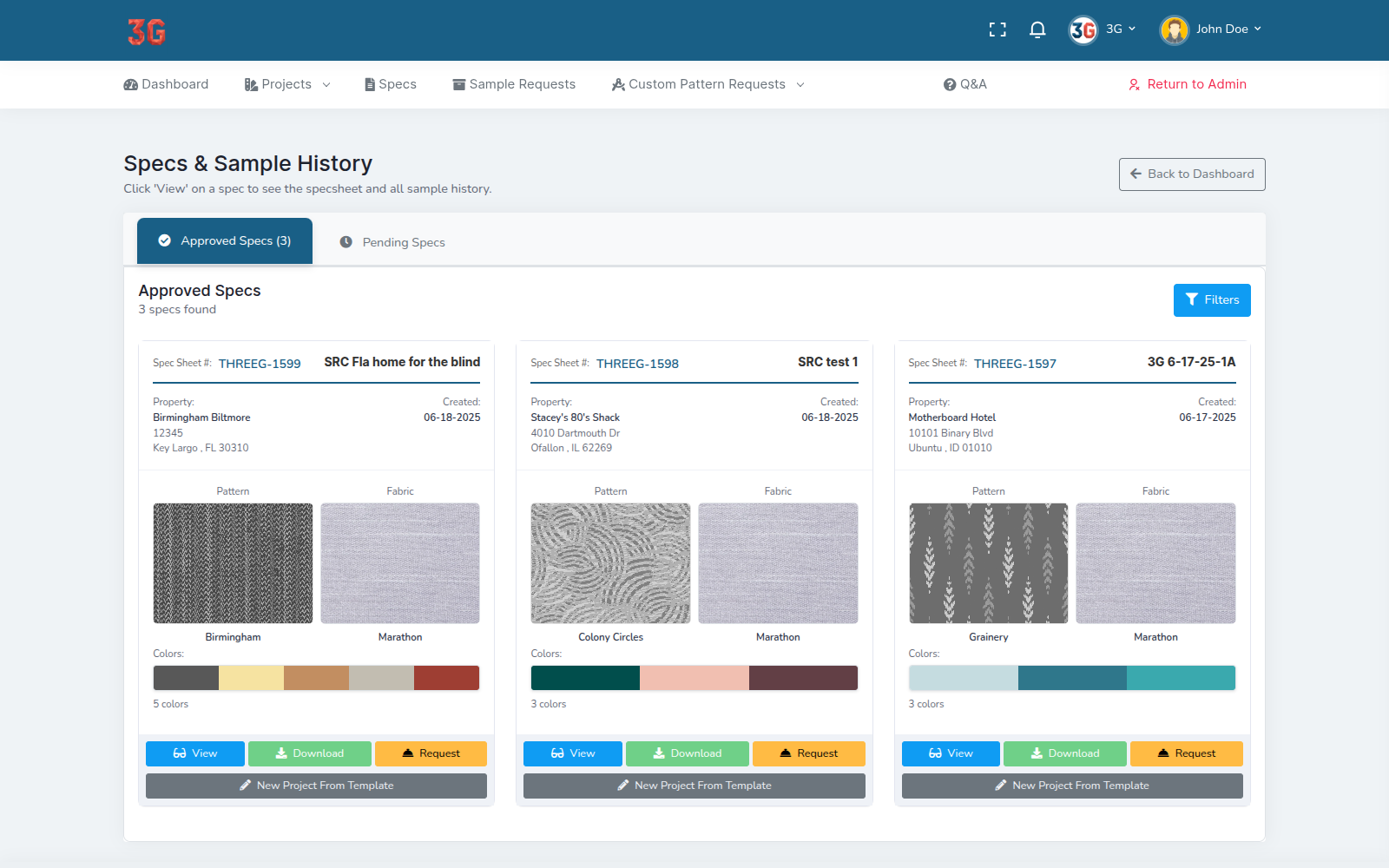Expand the Projects menu chevron
Screen dimensions: 1389x868
[326, 85]
